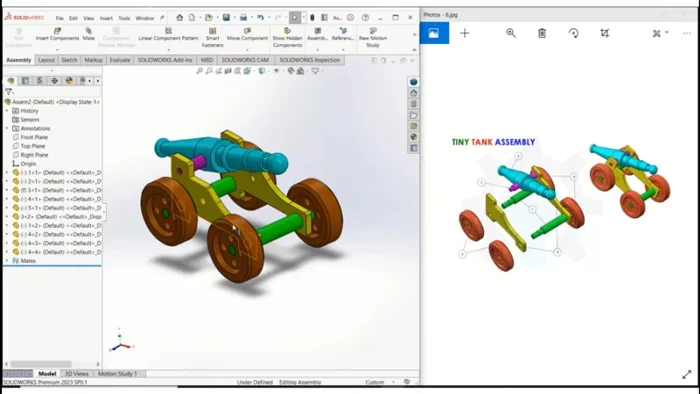700x394 pixels.
Task: Open the Insert Components dropdown arrow
Action: [x=57, y=49]
